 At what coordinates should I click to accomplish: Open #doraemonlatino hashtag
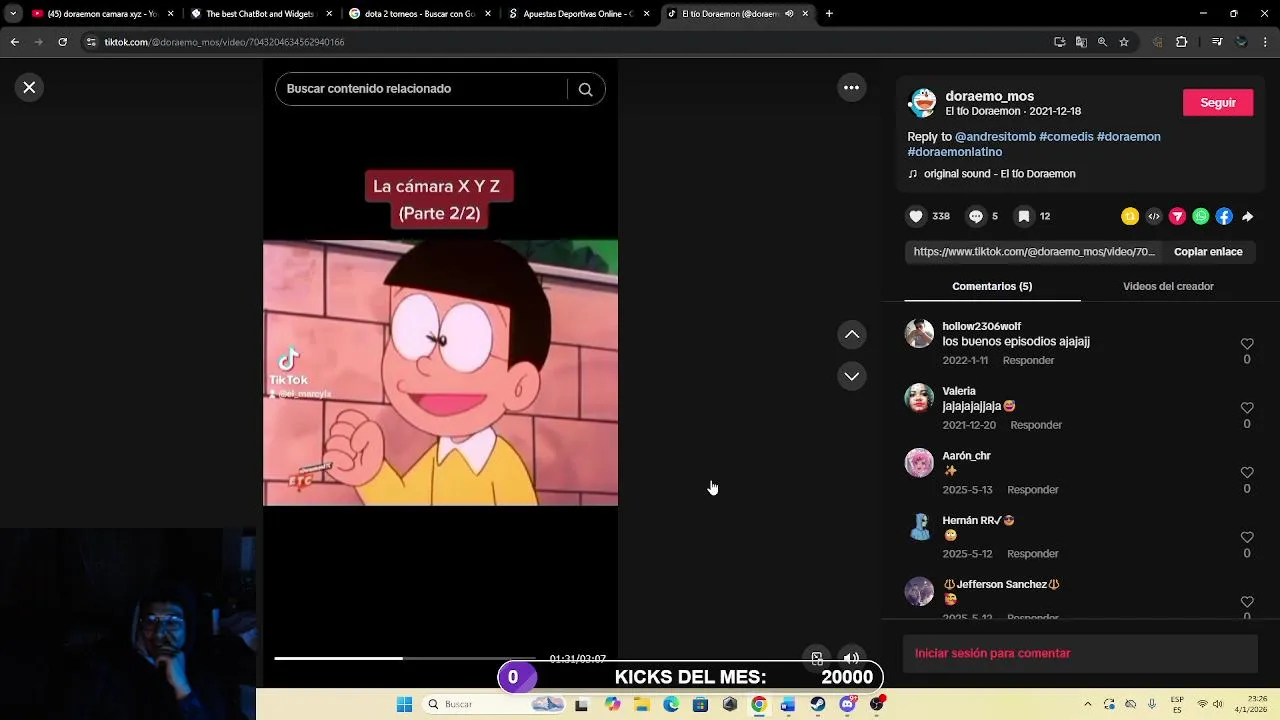(955, 152)
